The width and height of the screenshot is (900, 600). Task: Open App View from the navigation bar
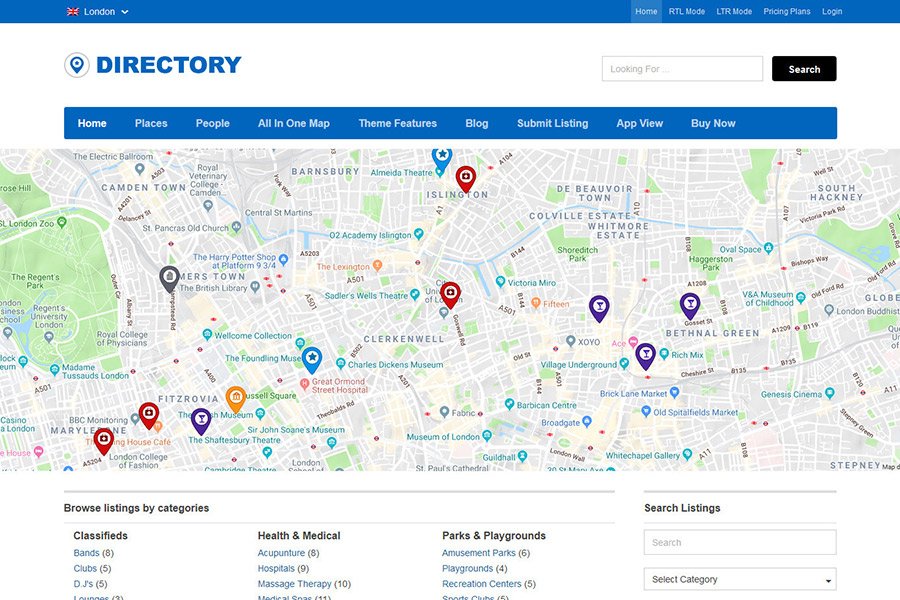click(639, 123)
